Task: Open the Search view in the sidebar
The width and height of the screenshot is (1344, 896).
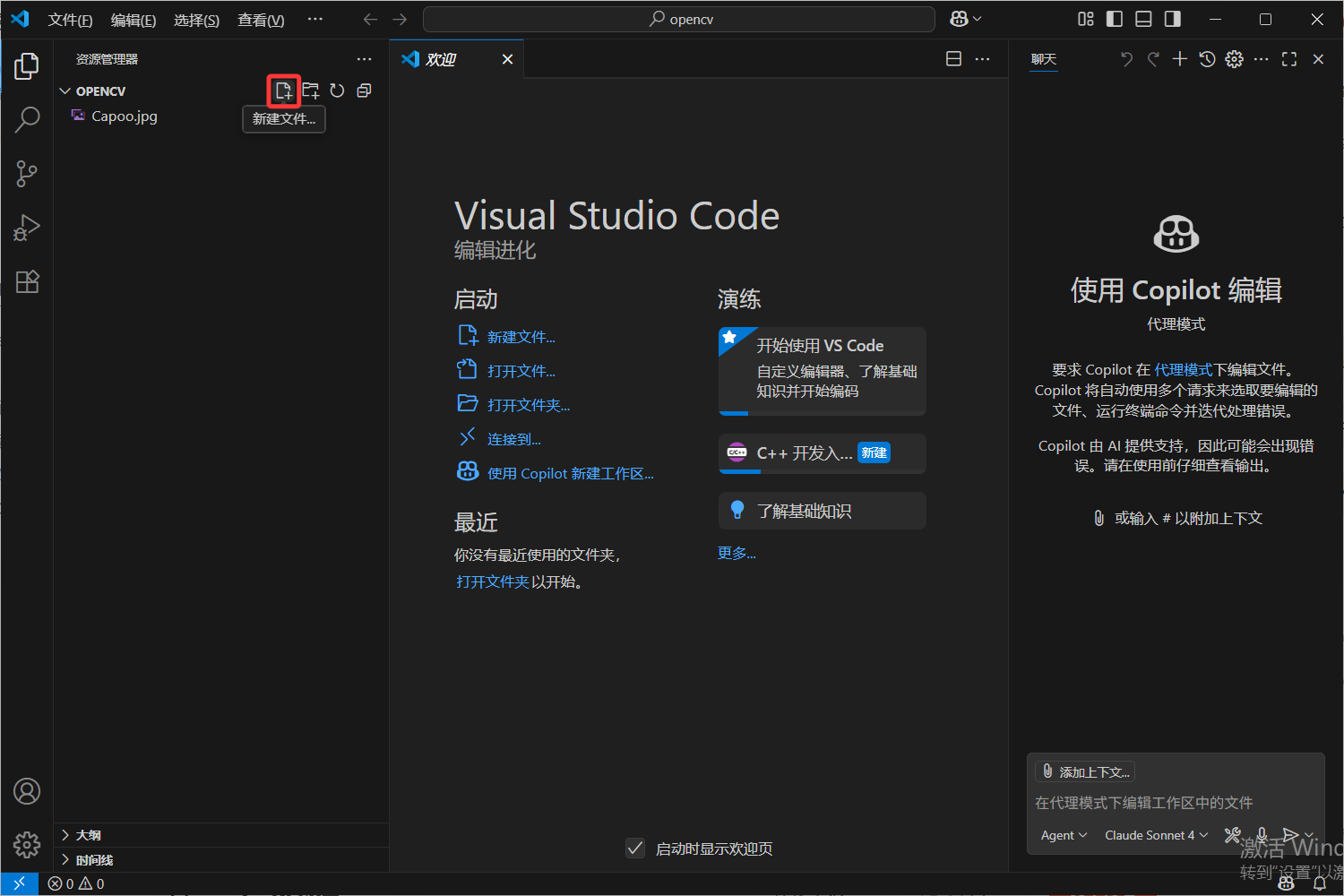Action: pyautogui.click(x=27, y=119)
